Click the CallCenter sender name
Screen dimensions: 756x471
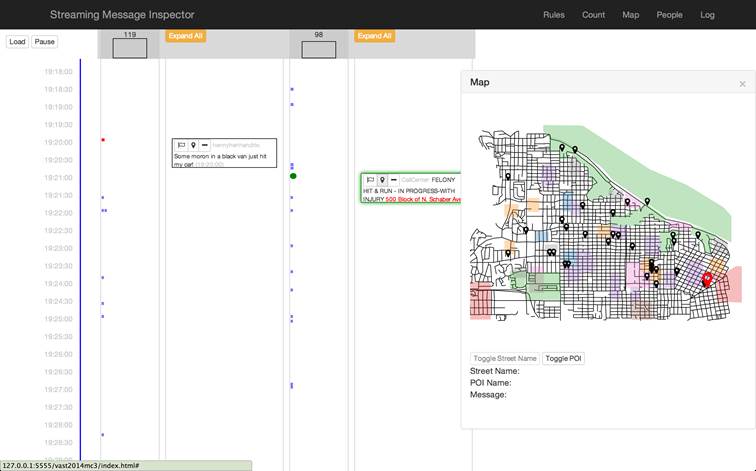[415, 180]
